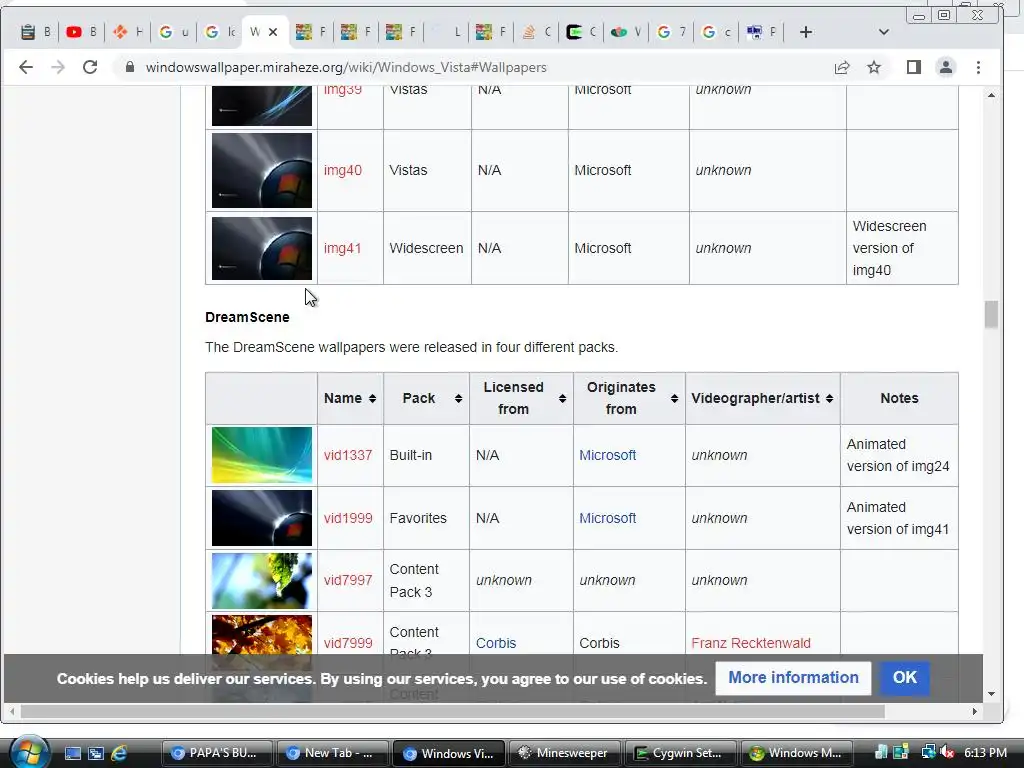Click the muted volume tray icon
Image resolution: width=1024 pixels, height=768 pixels.
click(x=948, y=753)
